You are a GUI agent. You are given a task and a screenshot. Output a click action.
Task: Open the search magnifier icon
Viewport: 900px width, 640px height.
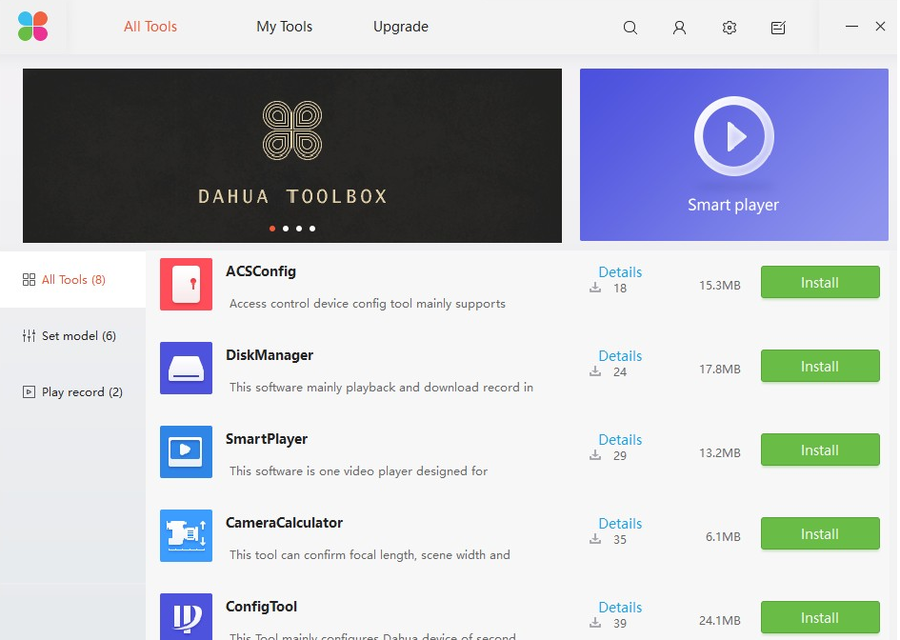pyautogui.click(x=630, y=27)
